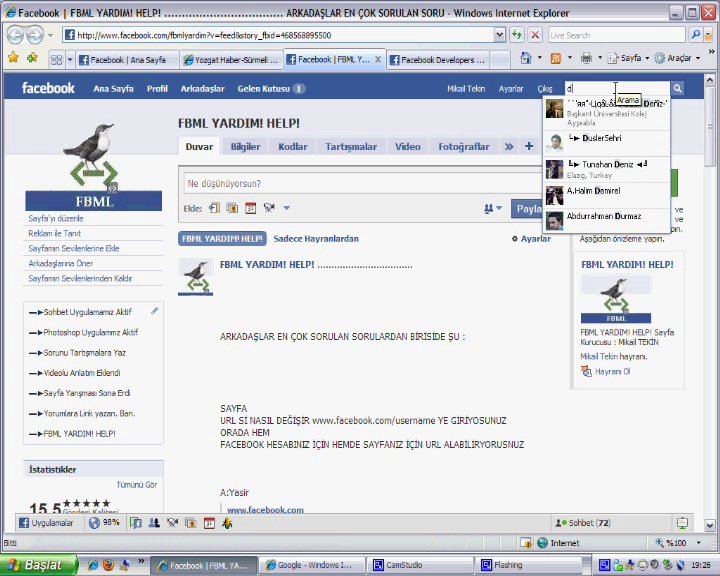The image size is (720, 576).
Task: Click the Windows Başlat start button
Action: tap(39, 565)
